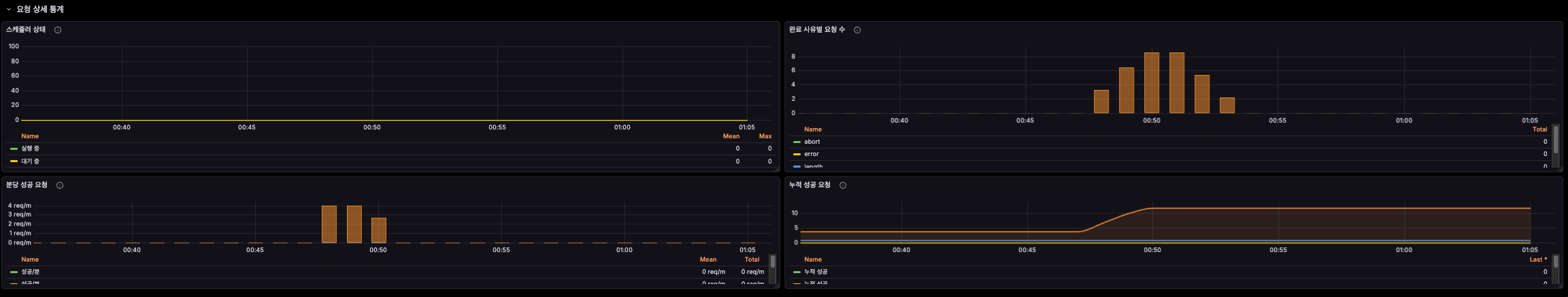Sort 스케줄러 상태 legend by Name header
Image resolution: width=1568 pixels, height=297 pixels.
click(x=30, y=136)
